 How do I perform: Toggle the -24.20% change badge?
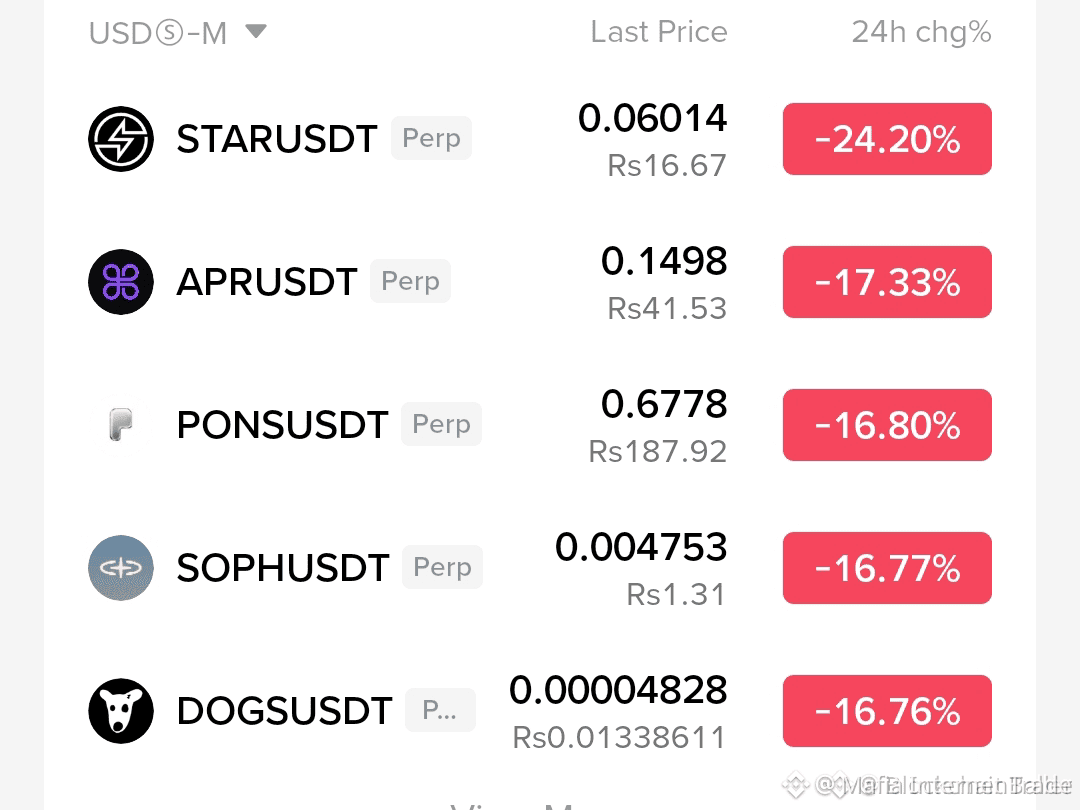coord(887,139)
